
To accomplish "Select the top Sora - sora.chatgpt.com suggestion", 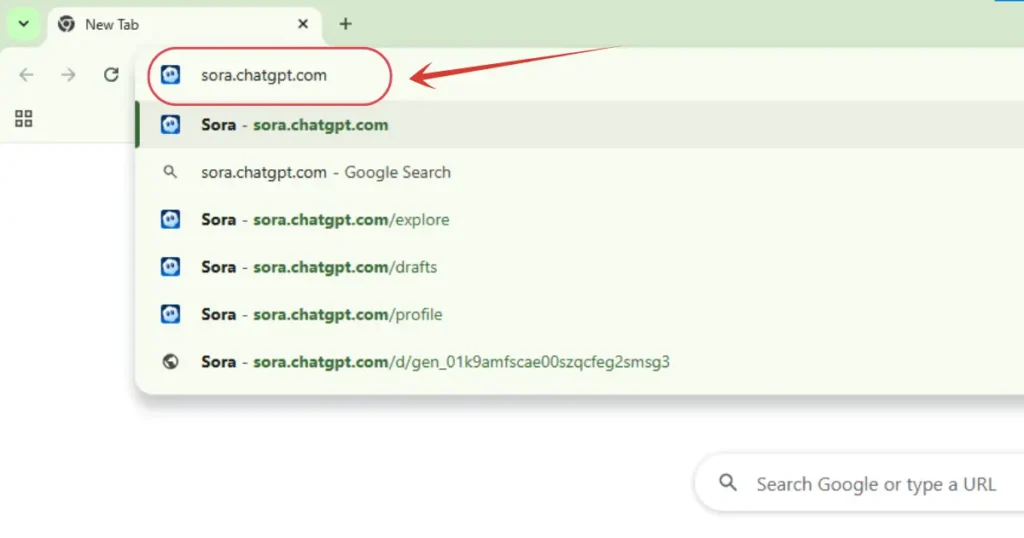I will point(294,125).
